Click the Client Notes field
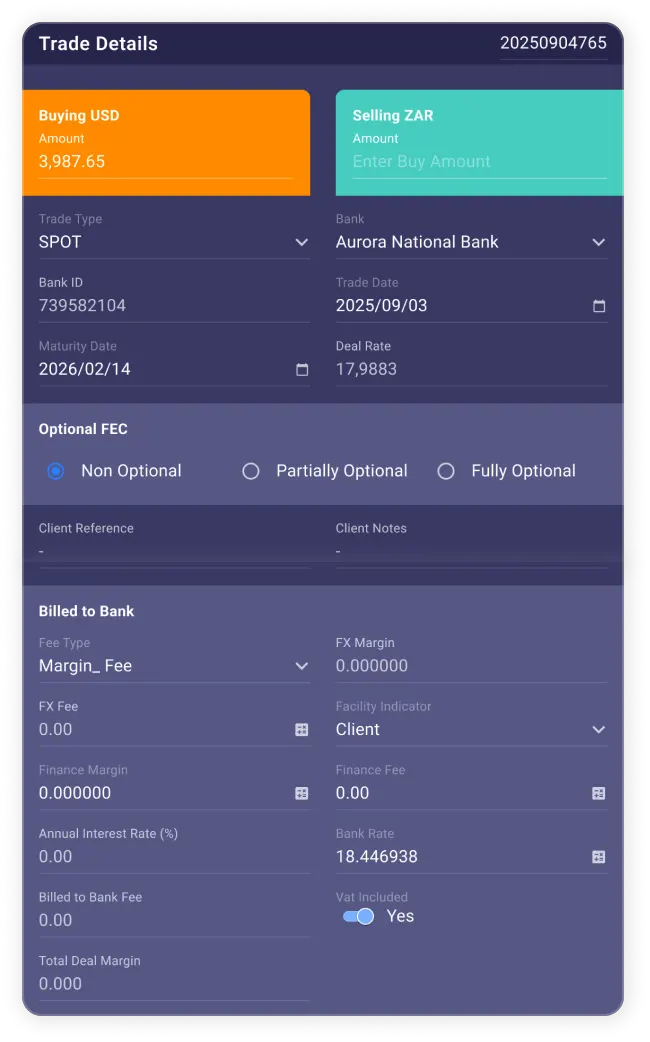This screenshot has width=650, height=1042. click(x=470, y=551)
